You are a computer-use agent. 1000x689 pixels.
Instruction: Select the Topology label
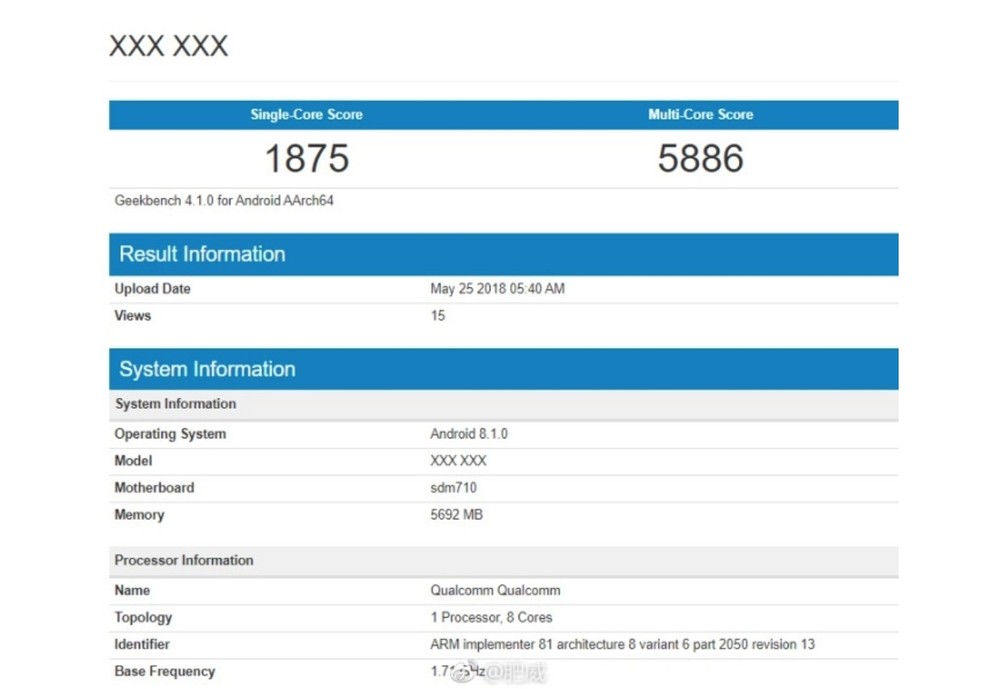[143, 618]
